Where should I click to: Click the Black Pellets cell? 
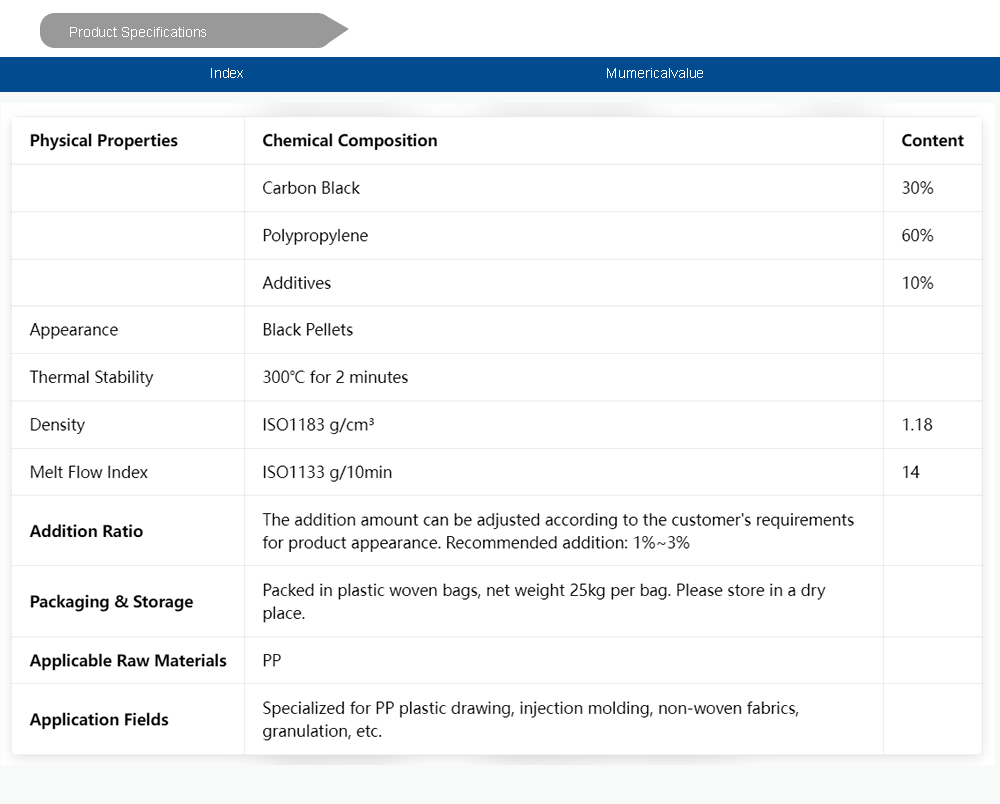coord(308,330)
